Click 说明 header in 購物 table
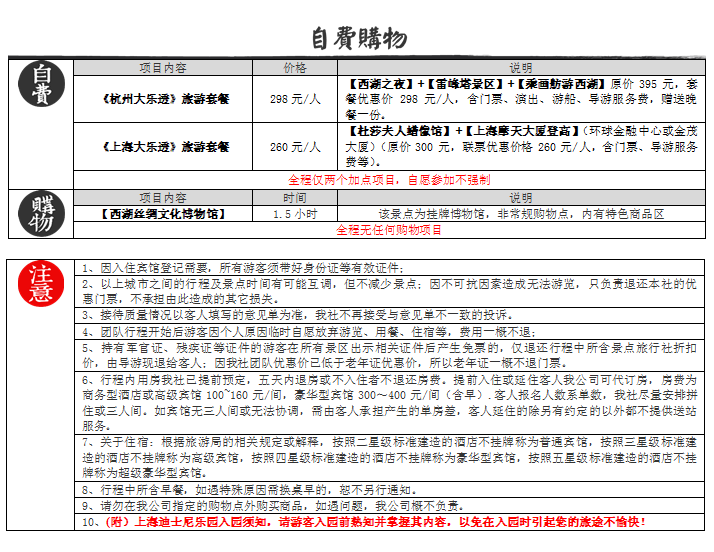 coord(521,198)
